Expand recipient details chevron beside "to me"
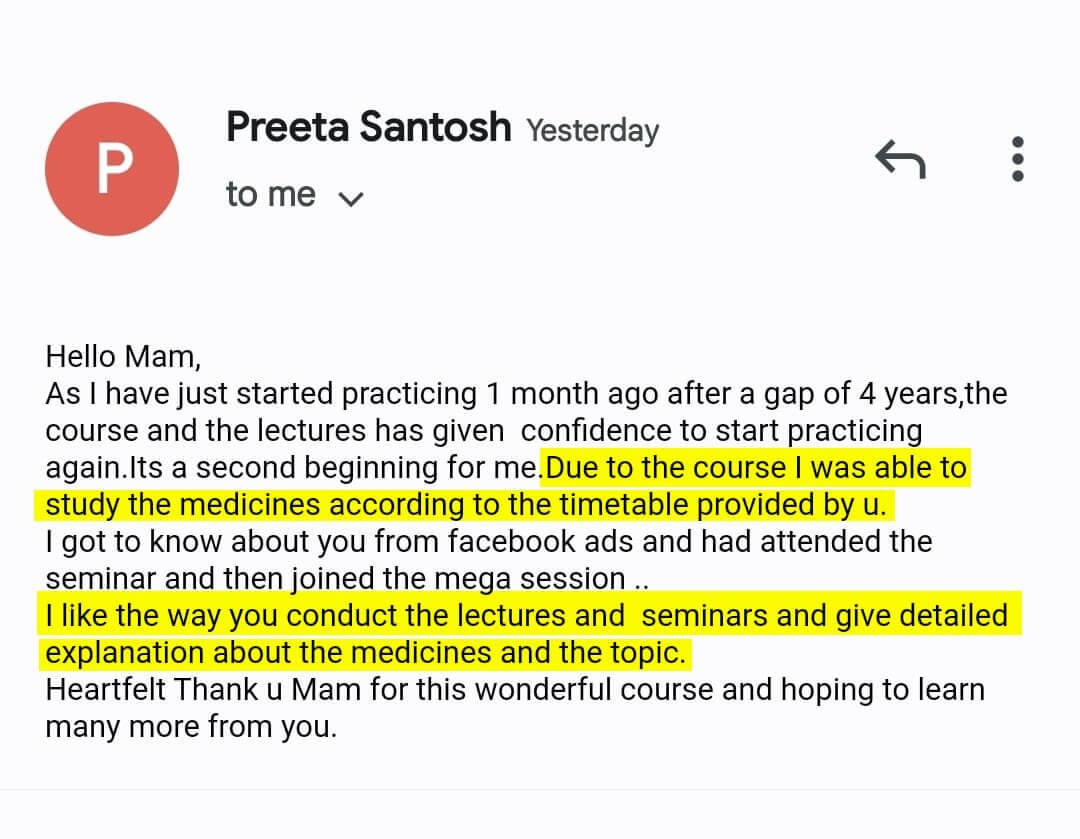The image size is (1080, 839). (350, 199)
